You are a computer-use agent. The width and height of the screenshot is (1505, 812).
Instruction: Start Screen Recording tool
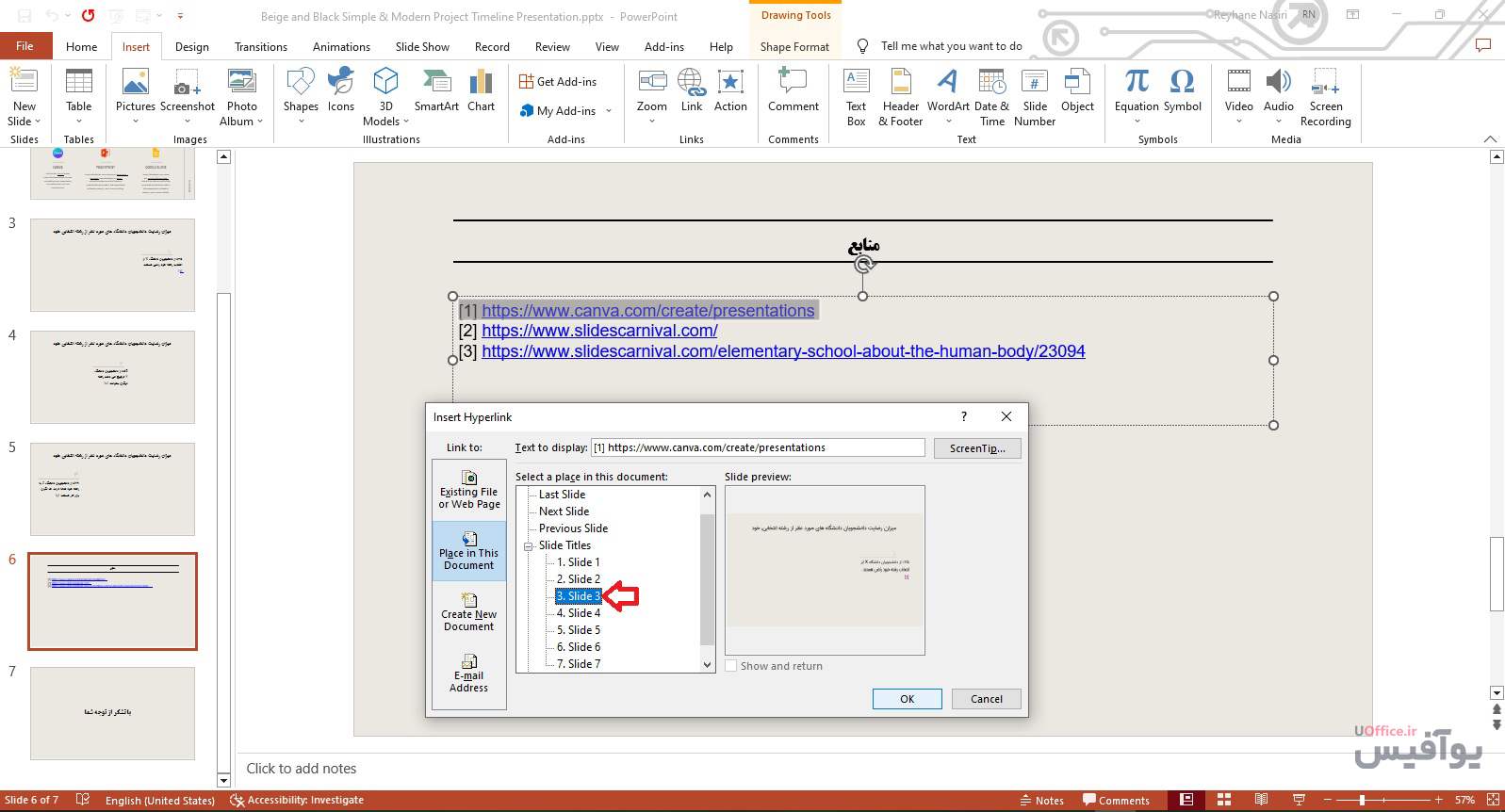1325,96
